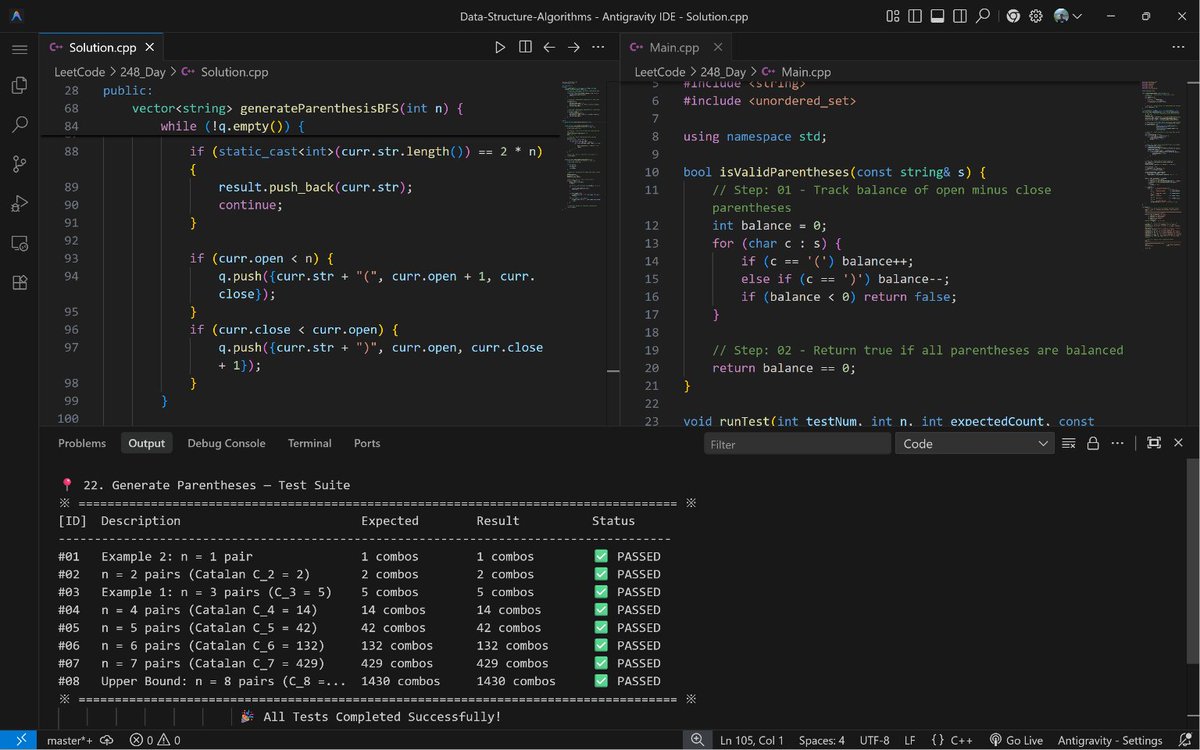Navigate back with the left arrow
This screenshot has width=1200, height=750.
549,47
